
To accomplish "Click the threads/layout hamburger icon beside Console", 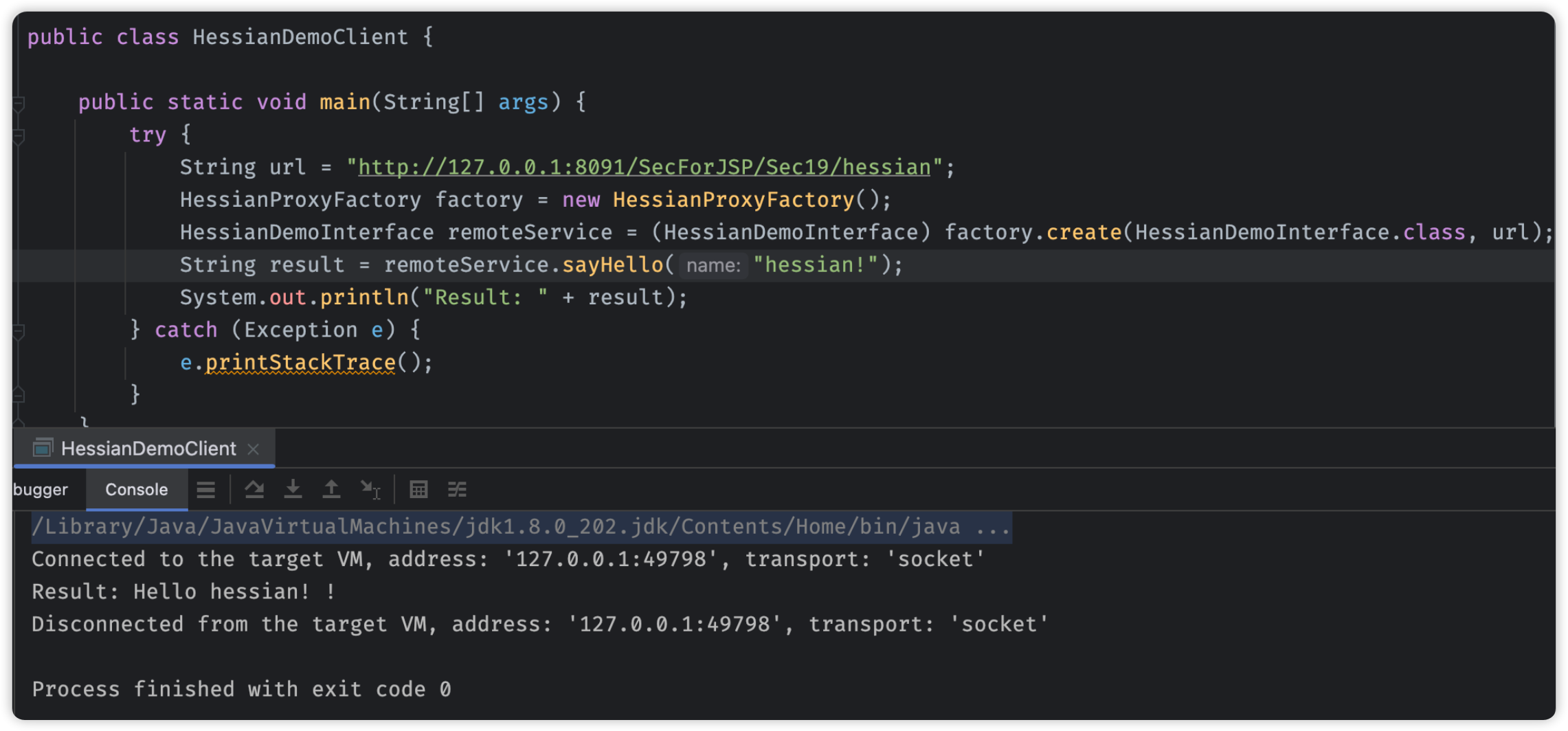I will coord(205,490).
